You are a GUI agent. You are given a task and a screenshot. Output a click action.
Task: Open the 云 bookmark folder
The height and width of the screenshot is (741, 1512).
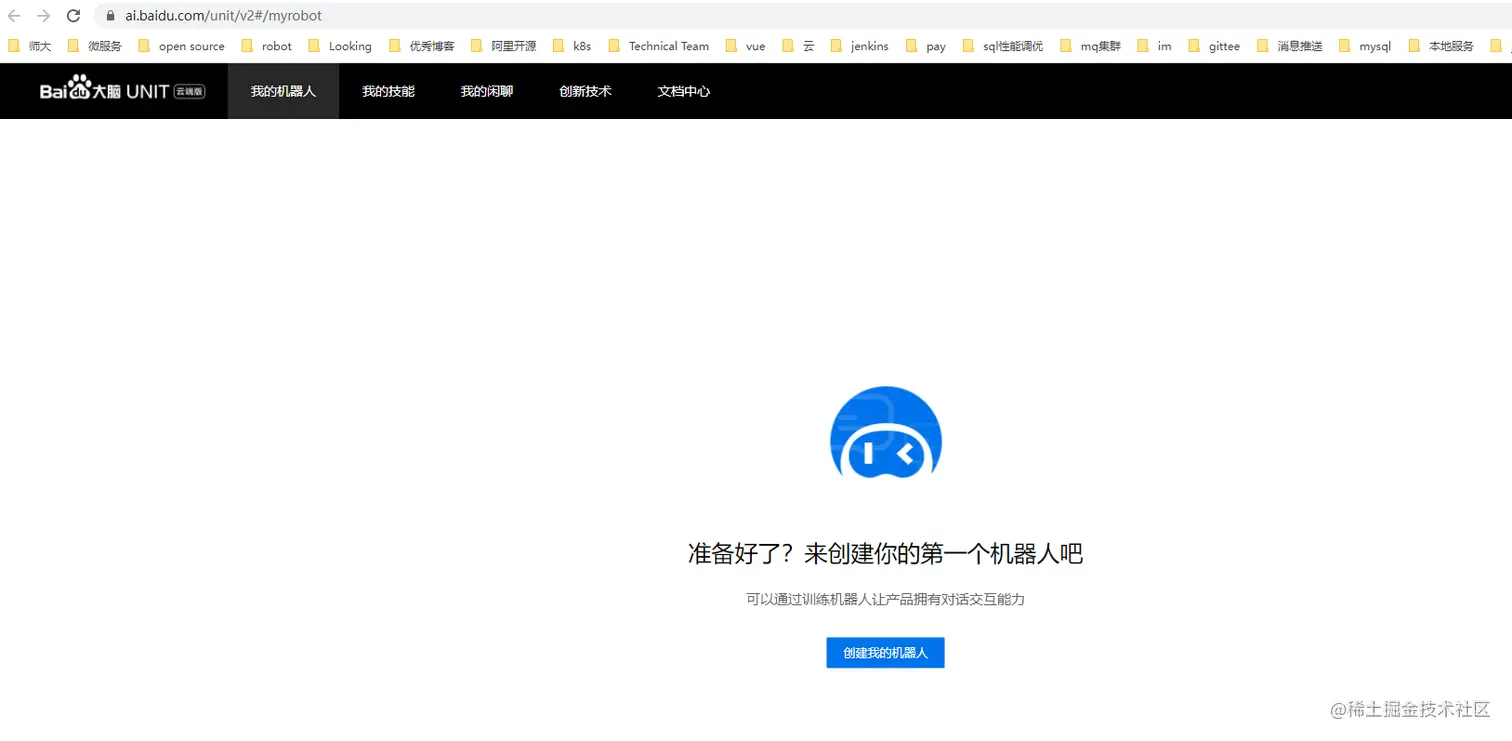coord(798,46)
